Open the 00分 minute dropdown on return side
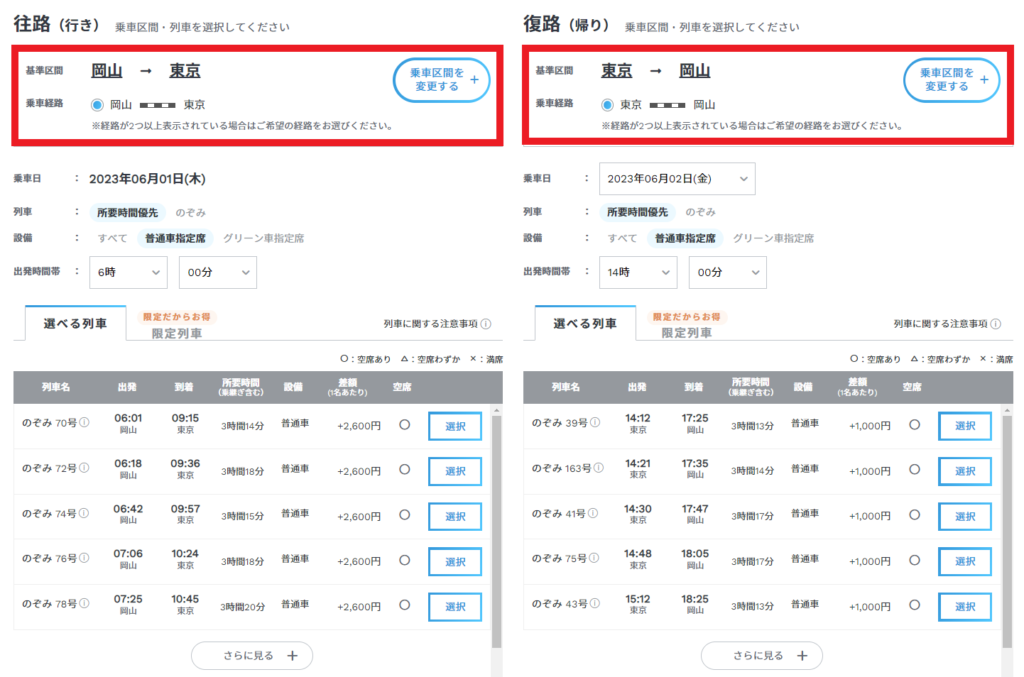The width and height of the screenshot is (1024, 677). pyautogui.click(x=727, y=272)
